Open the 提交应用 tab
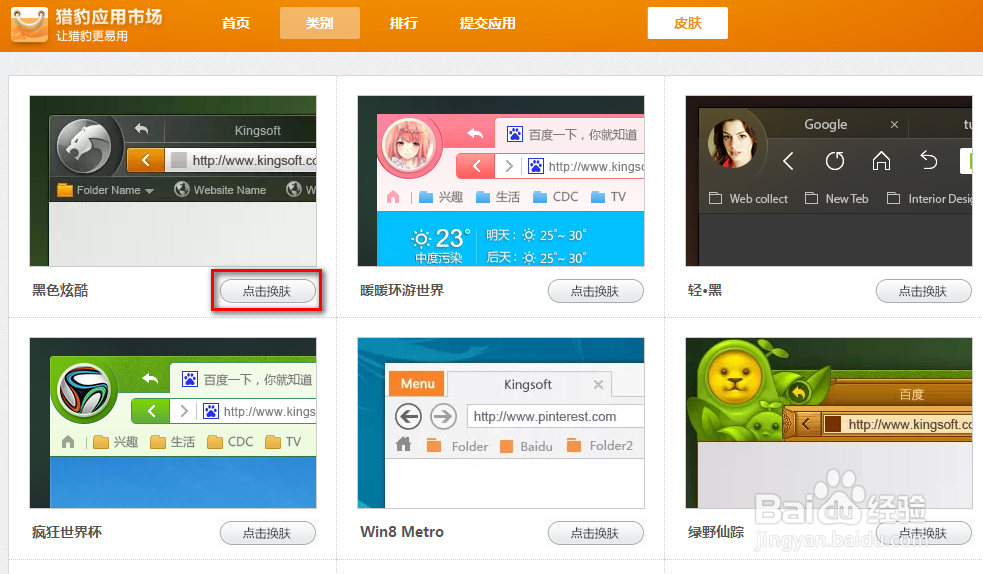Screen dimensions: 983x574 coord(487,23)
